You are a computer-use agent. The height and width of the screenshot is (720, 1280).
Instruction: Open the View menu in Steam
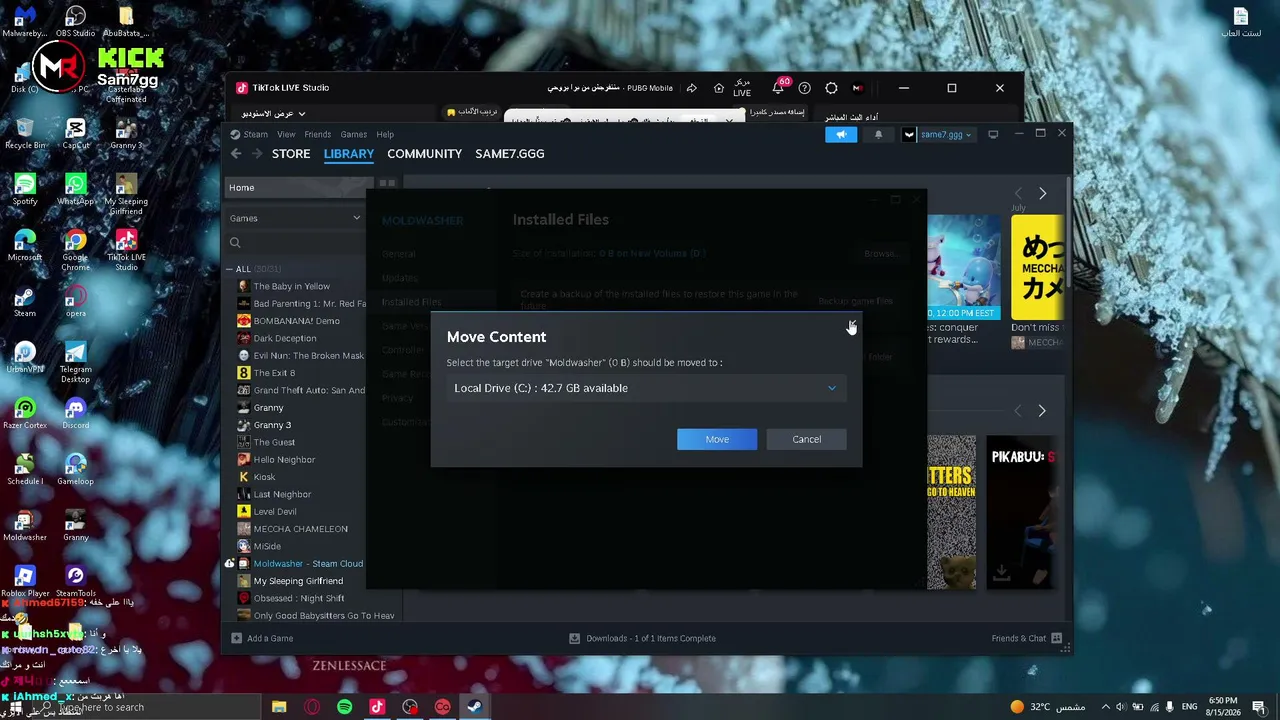[x=286, y=134]
